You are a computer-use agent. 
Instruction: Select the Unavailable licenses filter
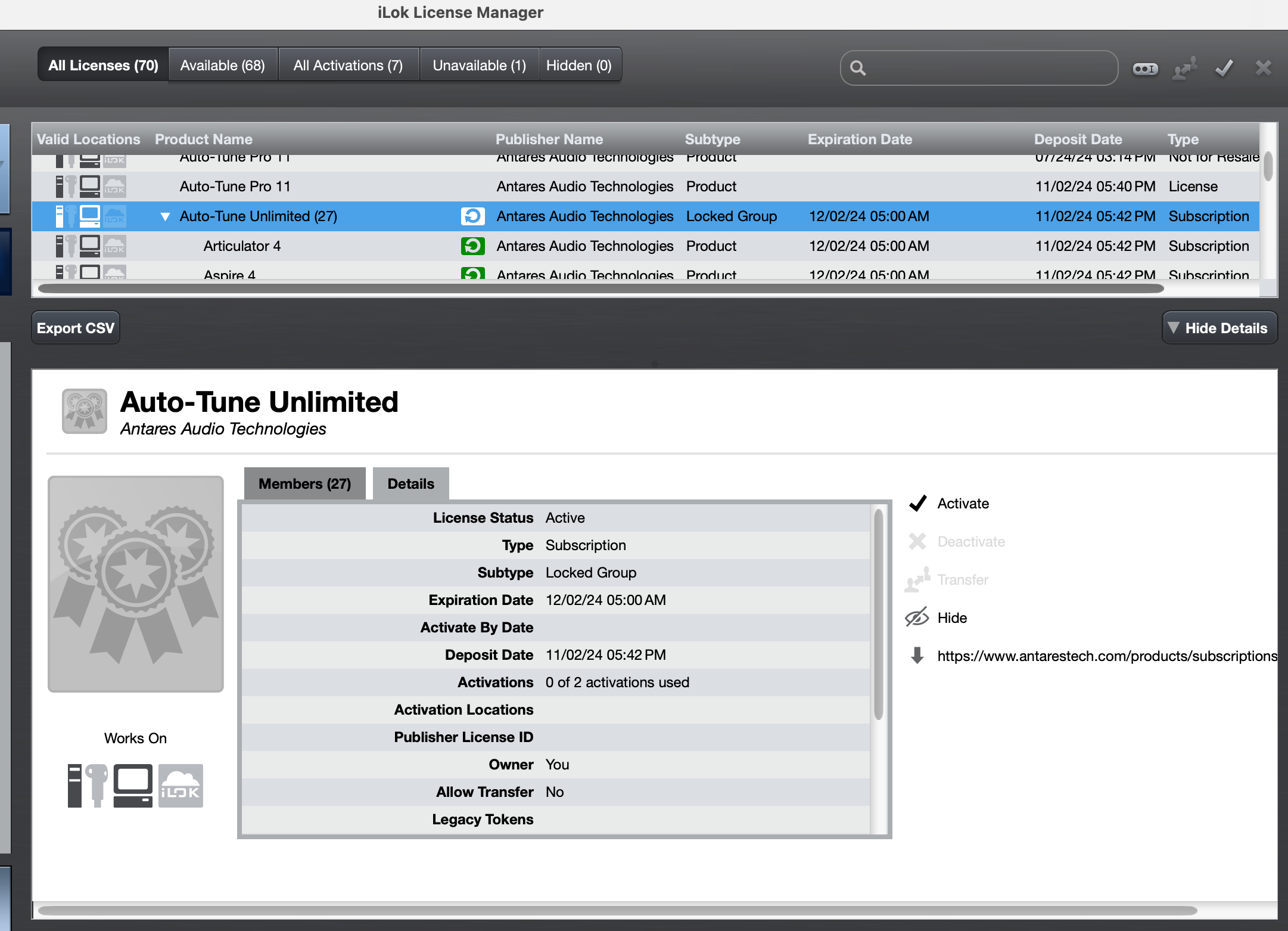(479, 65)
